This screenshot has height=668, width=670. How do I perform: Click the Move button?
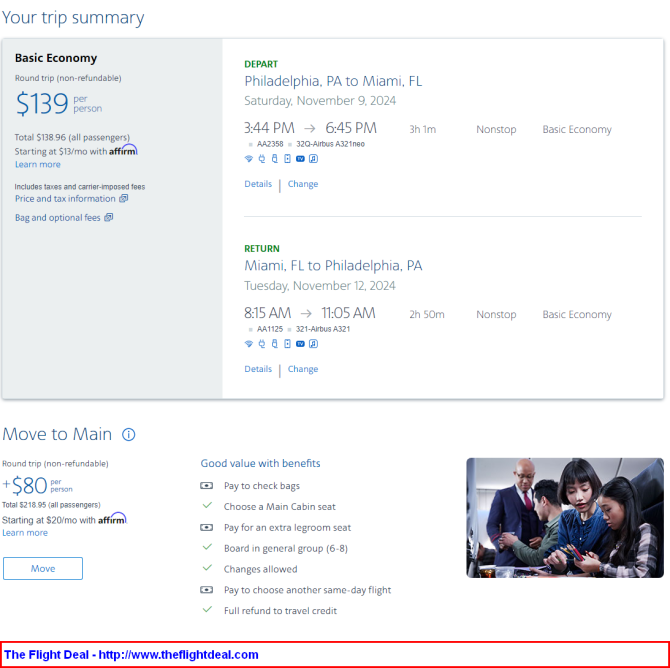[x=43, y=568]
